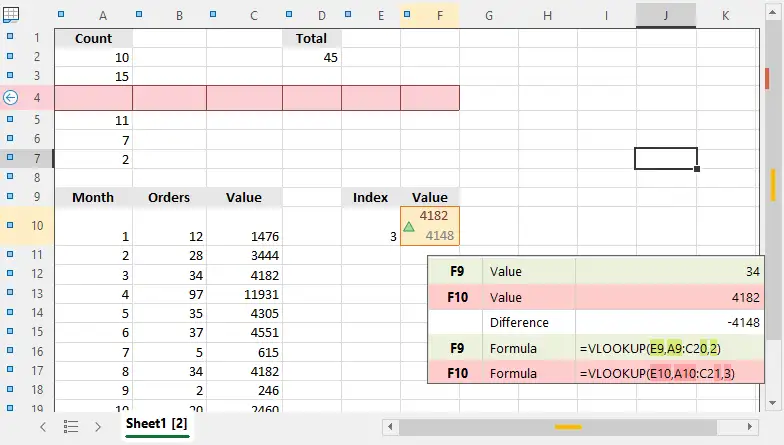Click the blue square marker beside row 2

click(x=10, y=56)
